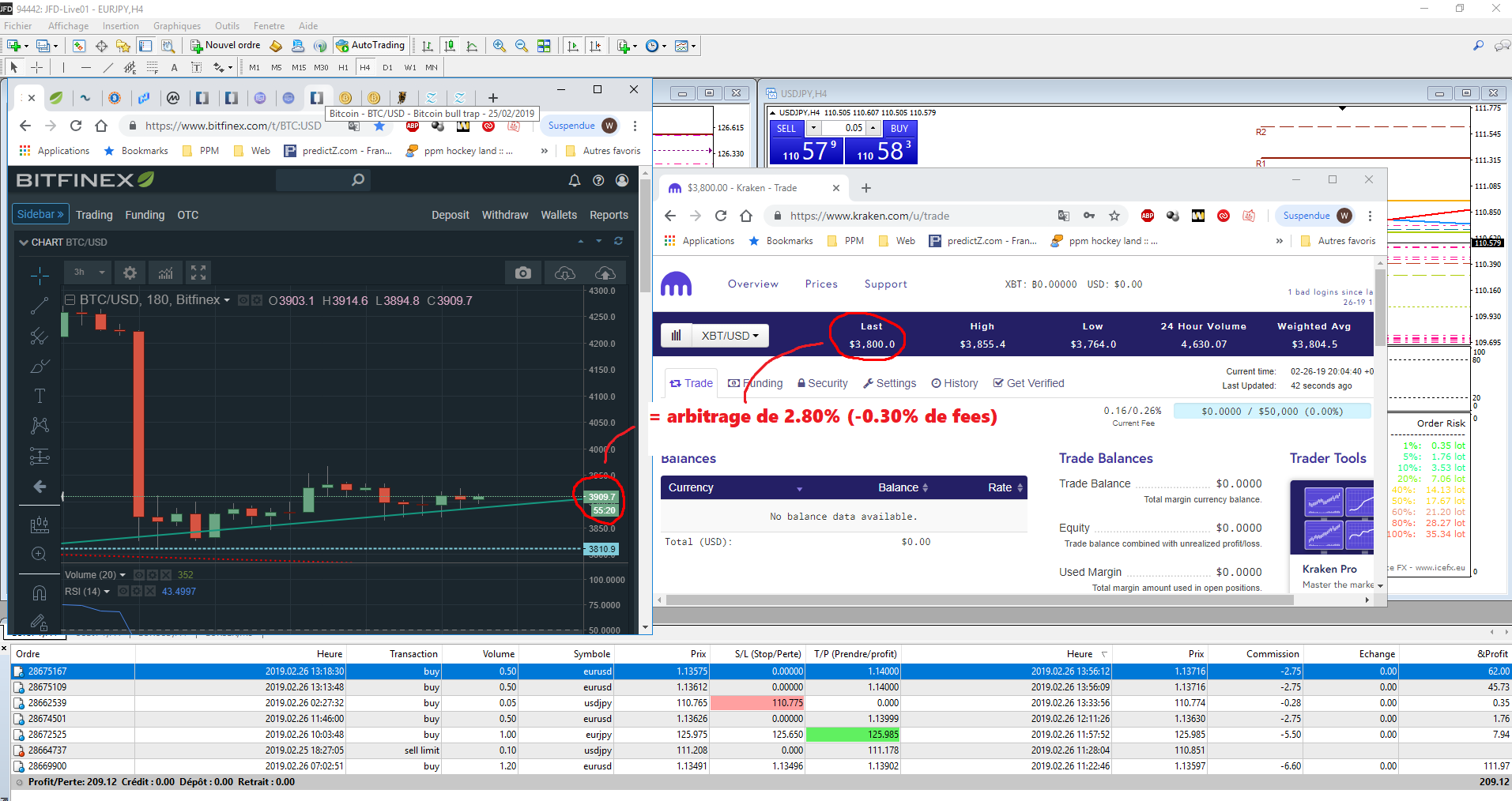Open Kraken Security tab
Image resolution: width=1512 pixels, height=801 pixels.
point(822,383)
